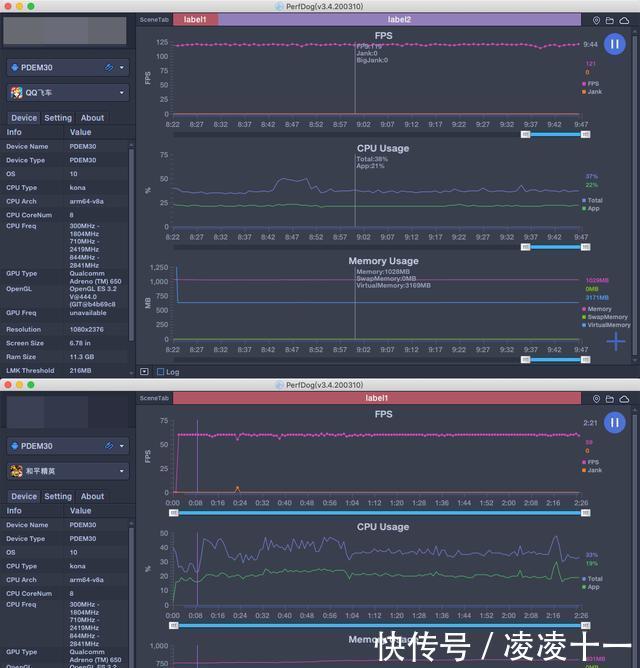Viewport: 640px width, 668px height.
Task: Pause recording in bottom PerfDog window
Action: point(614,423)
